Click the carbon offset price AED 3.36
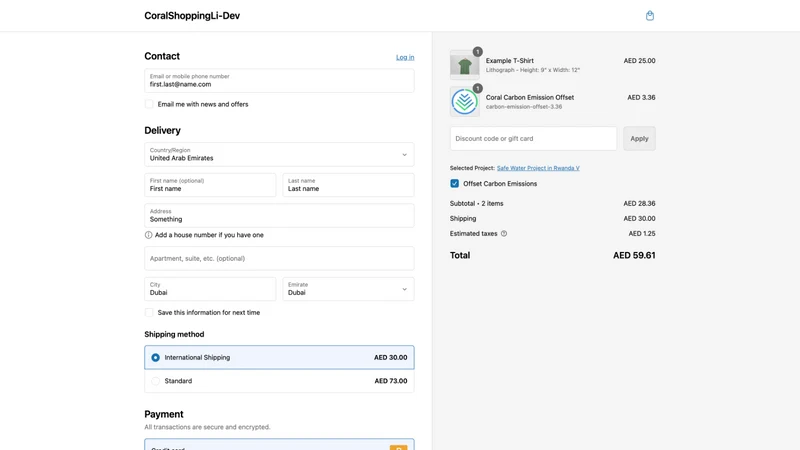 641,97
